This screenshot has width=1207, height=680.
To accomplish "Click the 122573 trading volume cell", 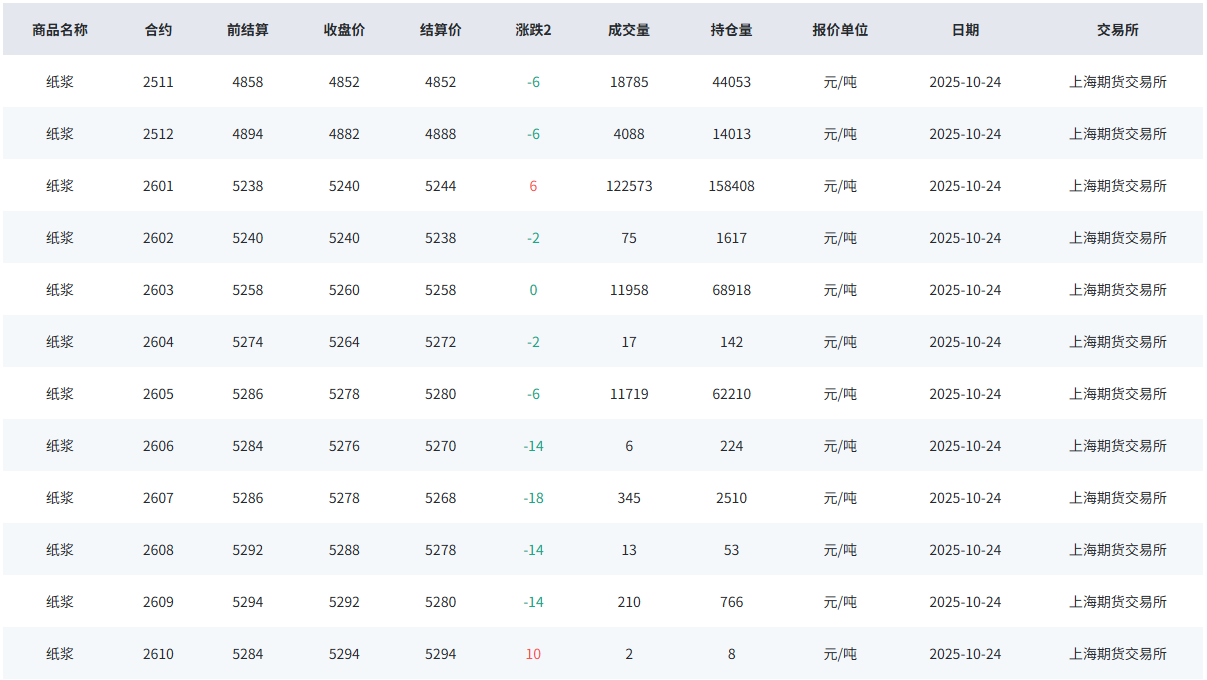I will [x=629, y=186].
